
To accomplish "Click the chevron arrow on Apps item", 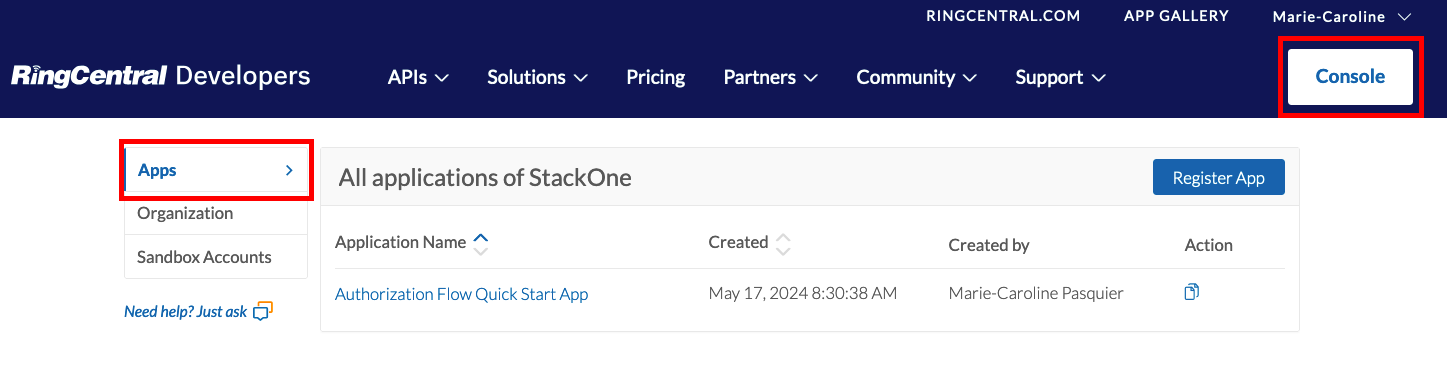I will click(x=289, y=171).
